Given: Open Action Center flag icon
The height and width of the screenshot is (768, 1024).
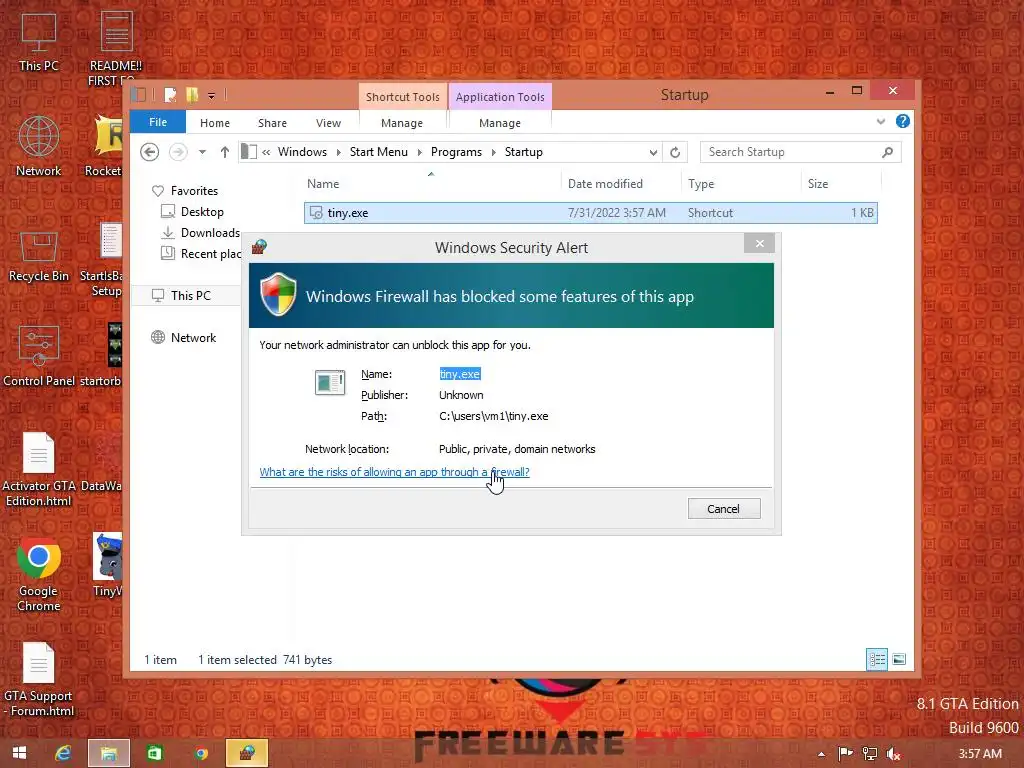Looking at the screenshot, I should pos(846,754).
